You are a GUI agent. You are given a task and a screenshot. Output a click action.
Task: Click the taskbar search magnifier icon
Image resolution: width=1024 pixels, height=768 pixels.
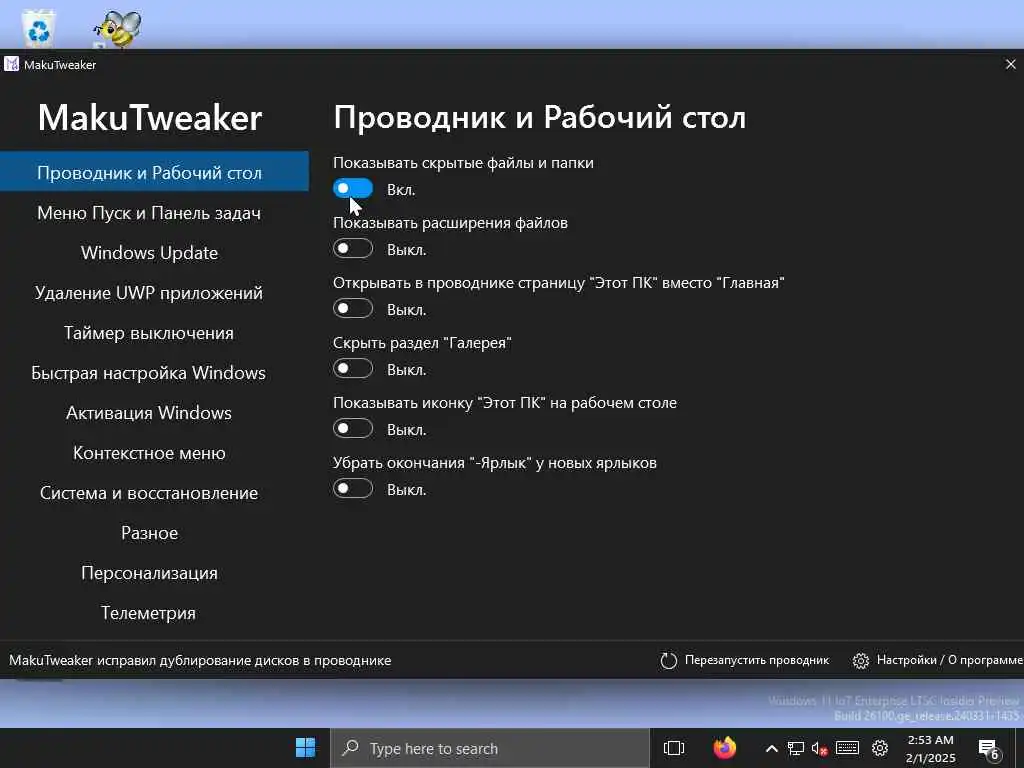click(x=351, y=747)
